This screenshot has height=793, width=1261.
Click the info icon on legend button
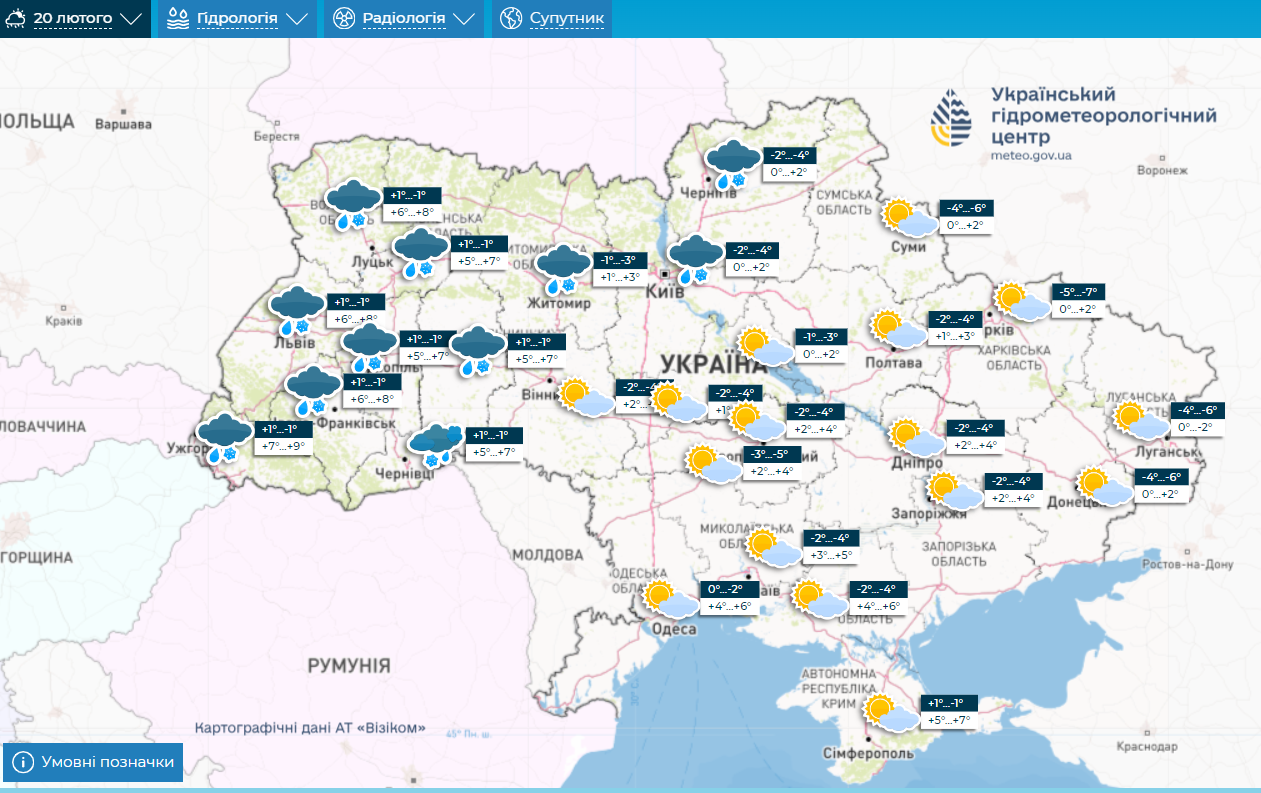[24, 762]
